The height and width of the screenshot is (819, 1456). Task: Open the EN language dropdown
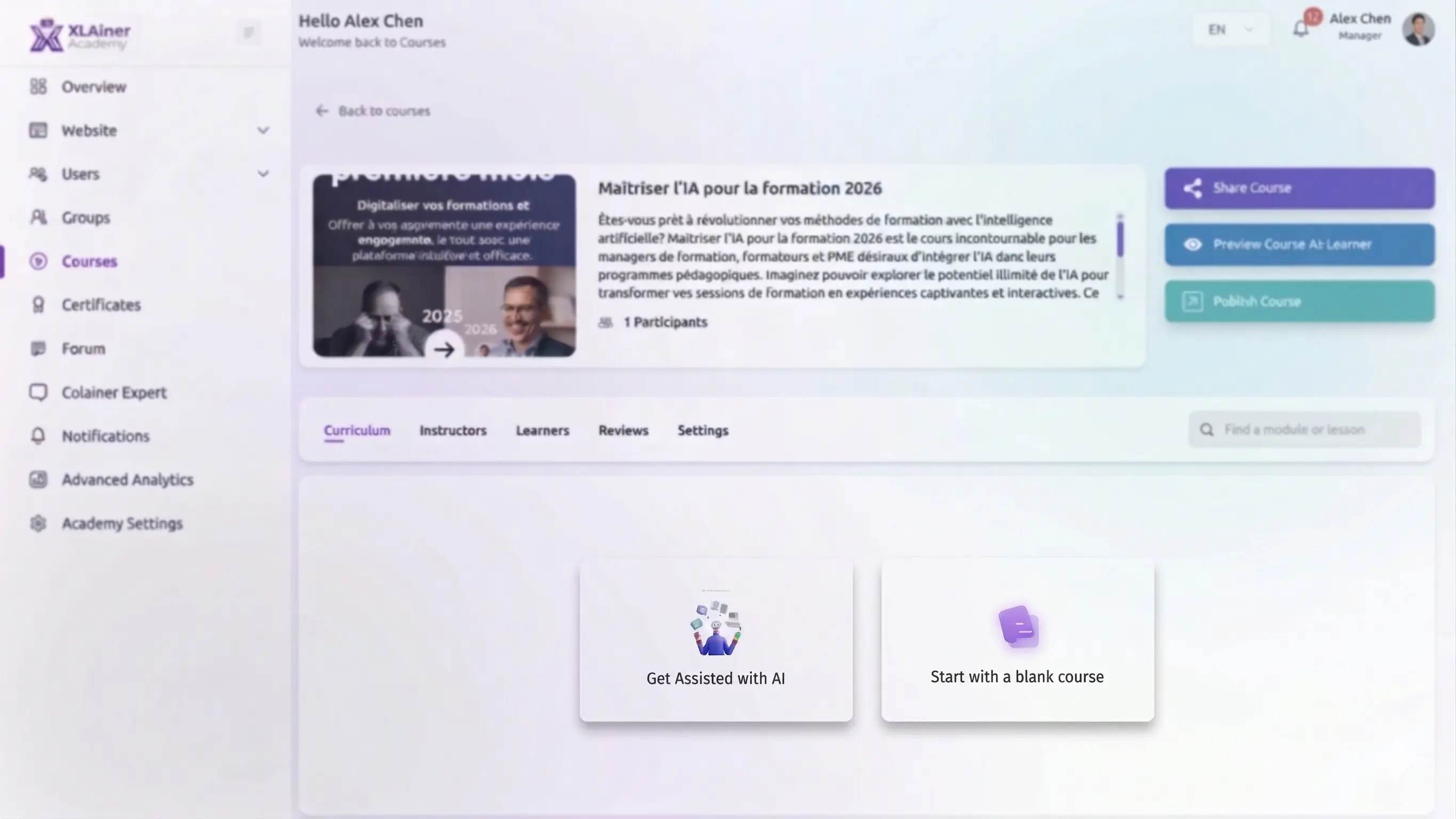point(1230,29)
